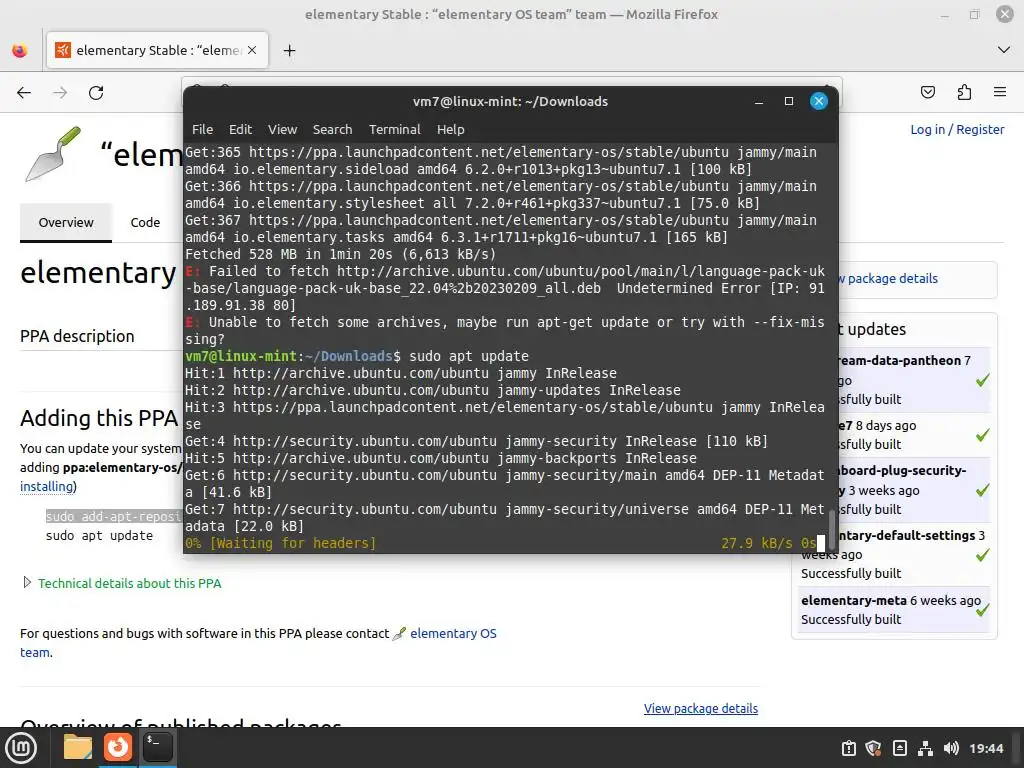
Task: Close the Firefox window
Action: 1004,14
